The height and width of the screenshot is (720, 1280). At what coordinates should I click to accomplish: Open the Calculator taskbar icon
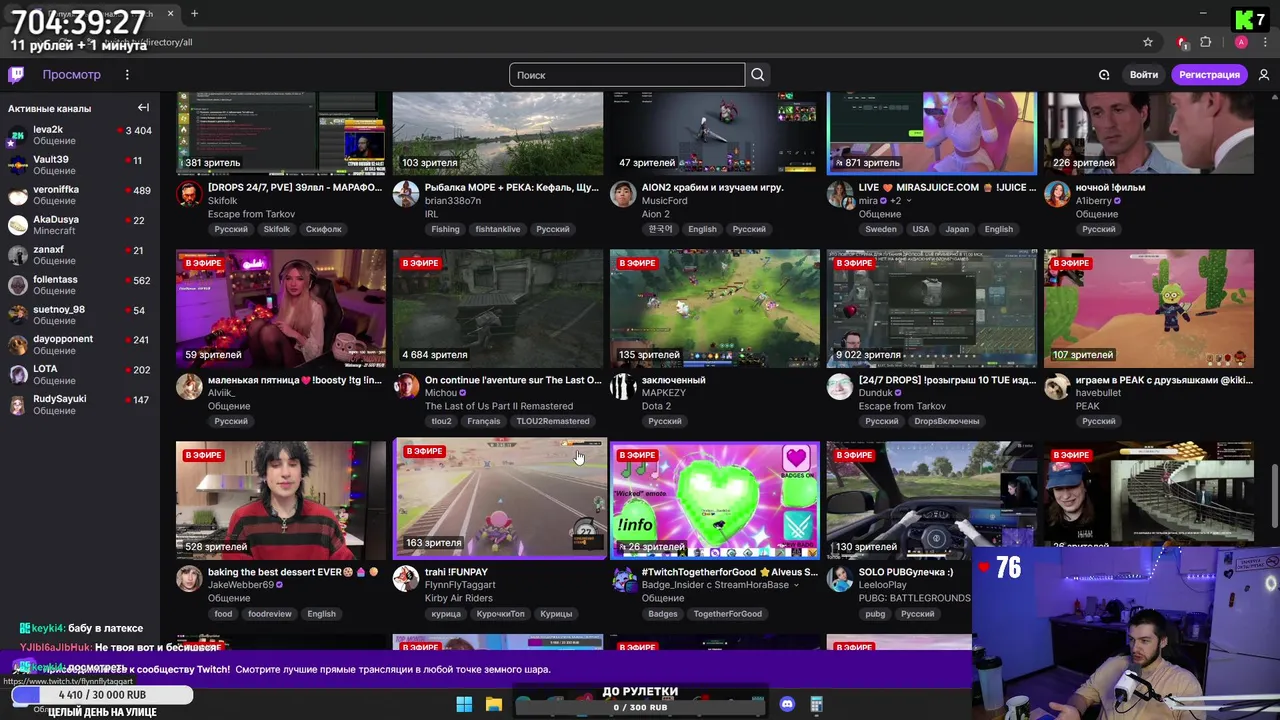pos(816,705)
